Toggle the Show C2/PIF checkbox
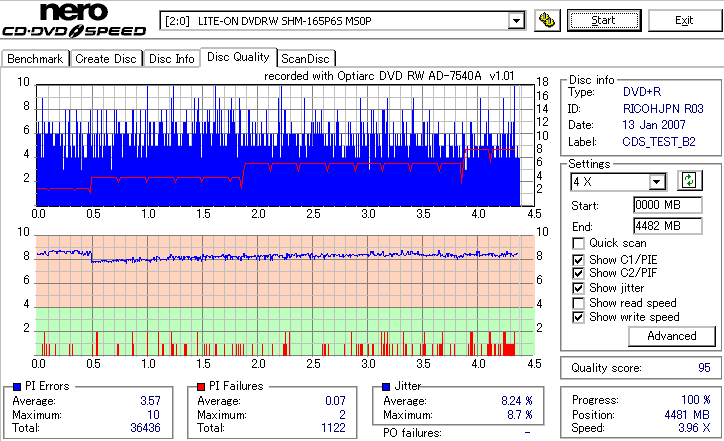724x441 pixels. (578, 273)
